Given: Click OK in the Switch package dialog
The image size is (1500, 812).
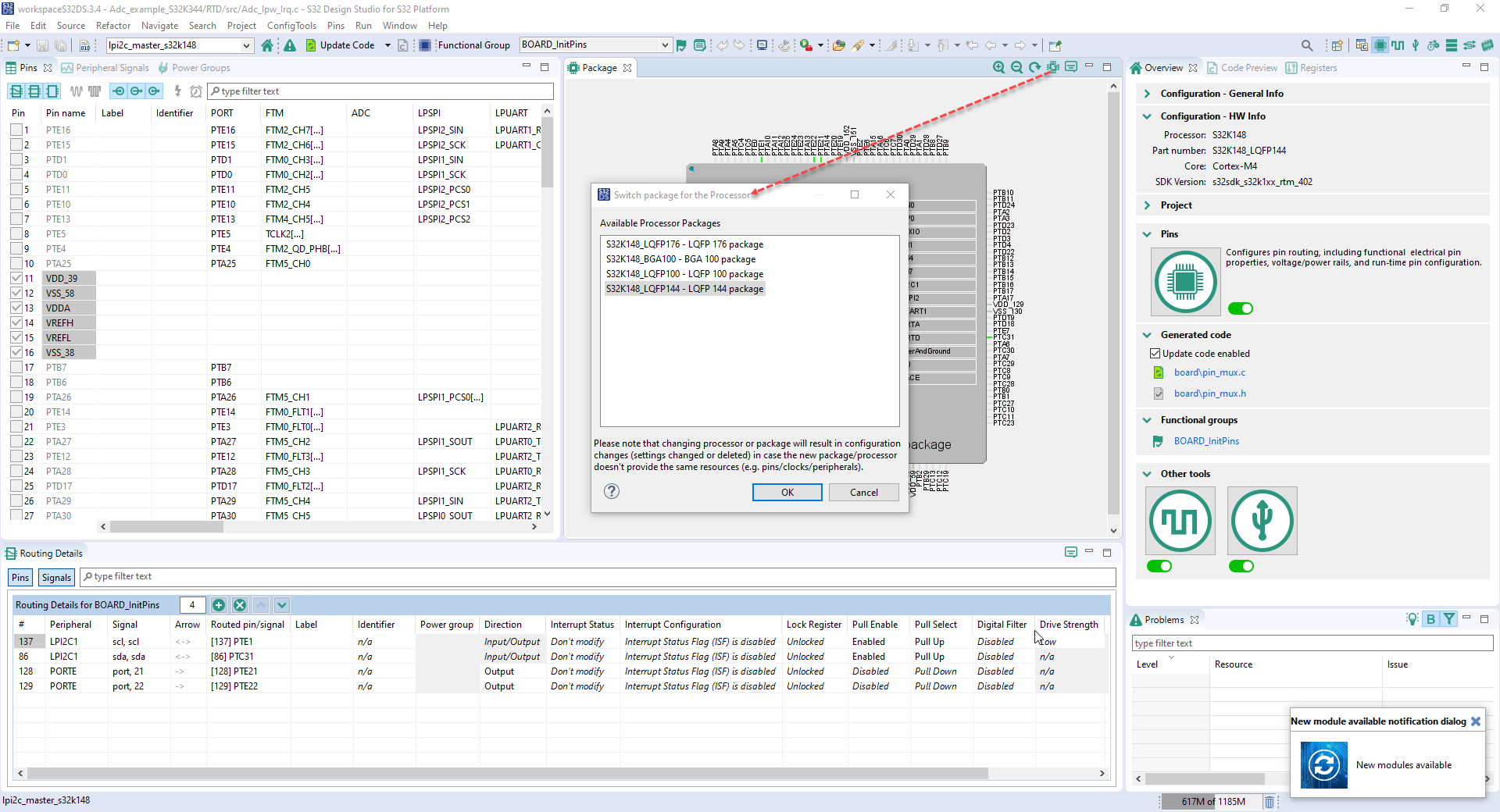Looking at the screenshot, I should (787, 492).
